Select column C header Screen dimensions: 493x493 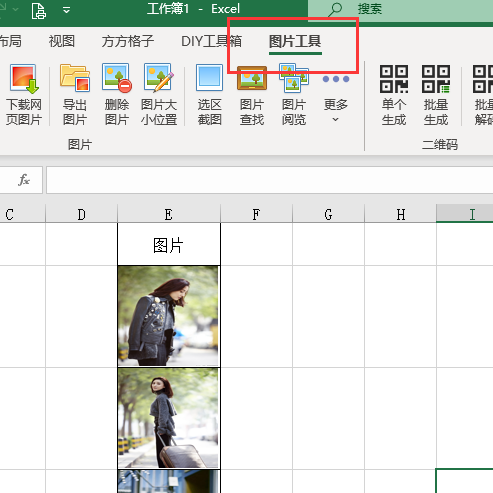point(22,214)
